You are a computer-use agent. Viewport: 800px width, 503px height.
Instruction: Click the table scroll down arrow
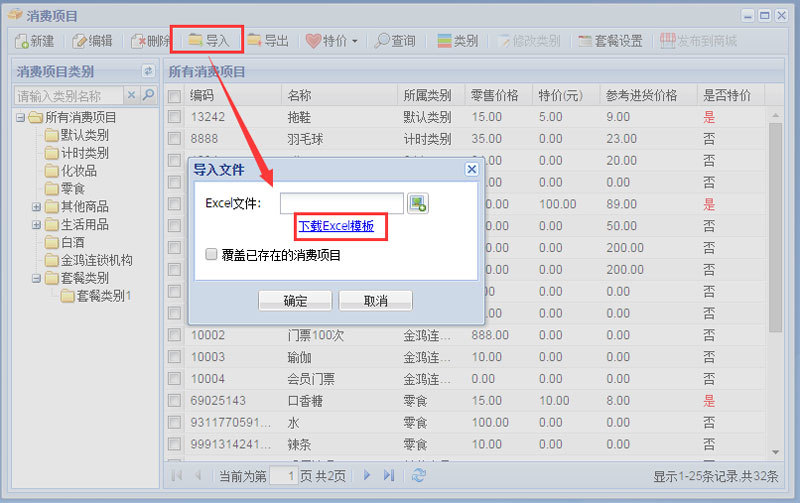coord(775,452)
